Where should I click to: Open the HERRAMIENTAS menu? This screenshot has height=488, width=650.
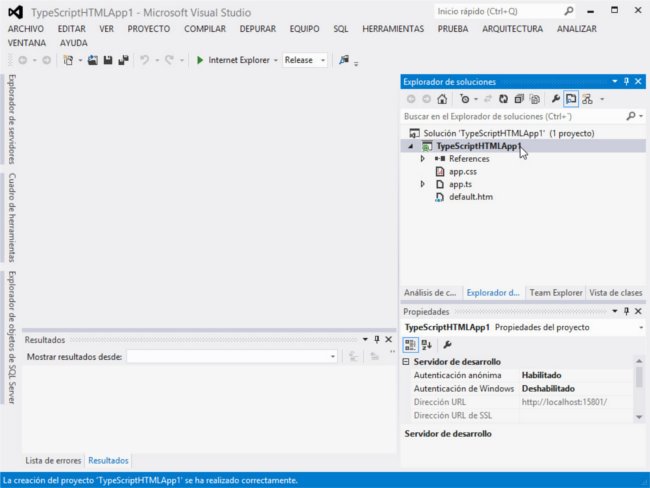393,29
